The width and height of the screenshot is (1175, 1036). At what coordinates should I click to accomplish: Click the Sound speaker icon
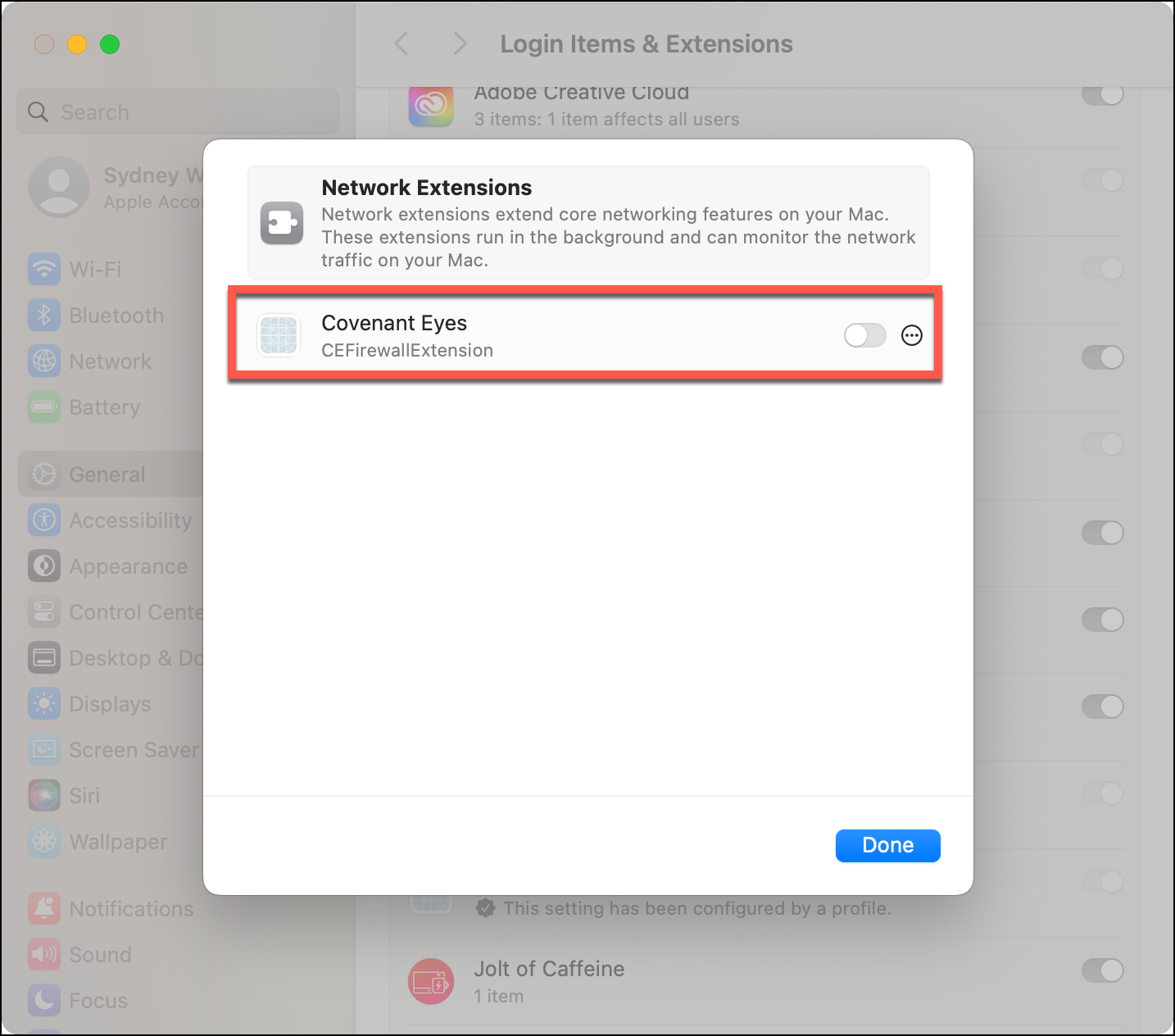[44, 954]
